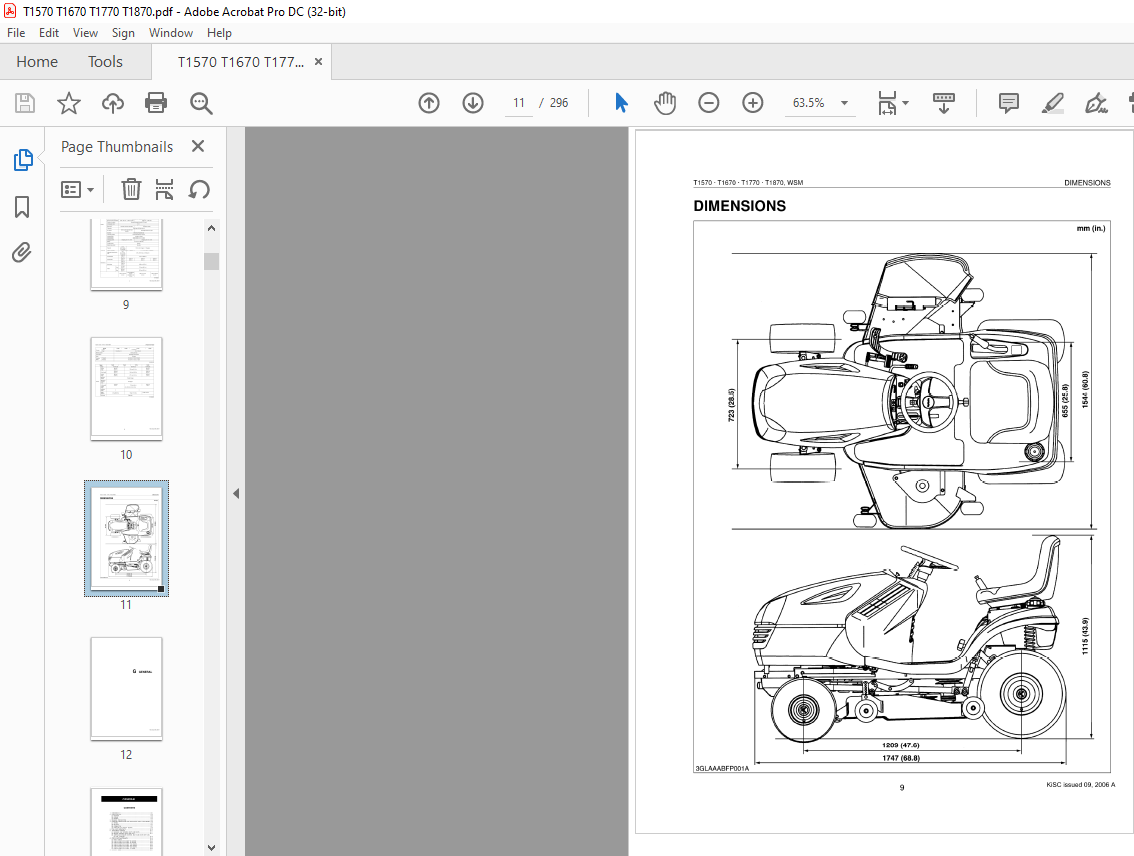Open thumbnail options dropdown
The width and height of the screenshot is (1134, 856).
click(78, 189)
